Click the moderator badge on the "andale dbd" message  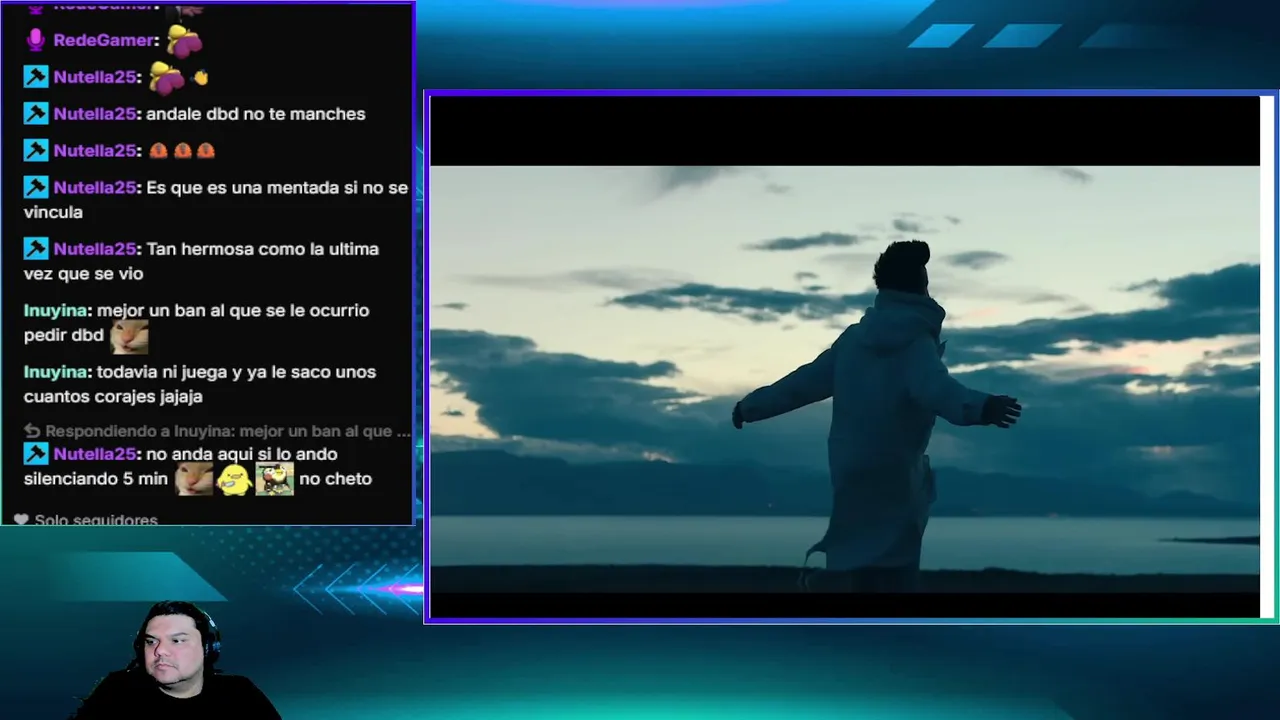(x=36, y=114)
